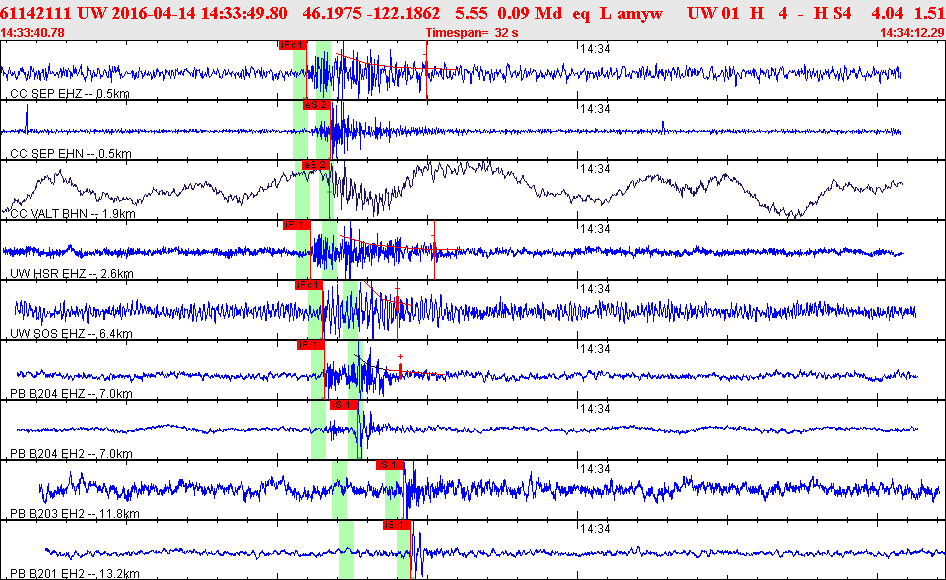Screen dimensions: 946x580
Task: Click the coordinates 46.1975 -122.1862
Action: tap(371, 13)
